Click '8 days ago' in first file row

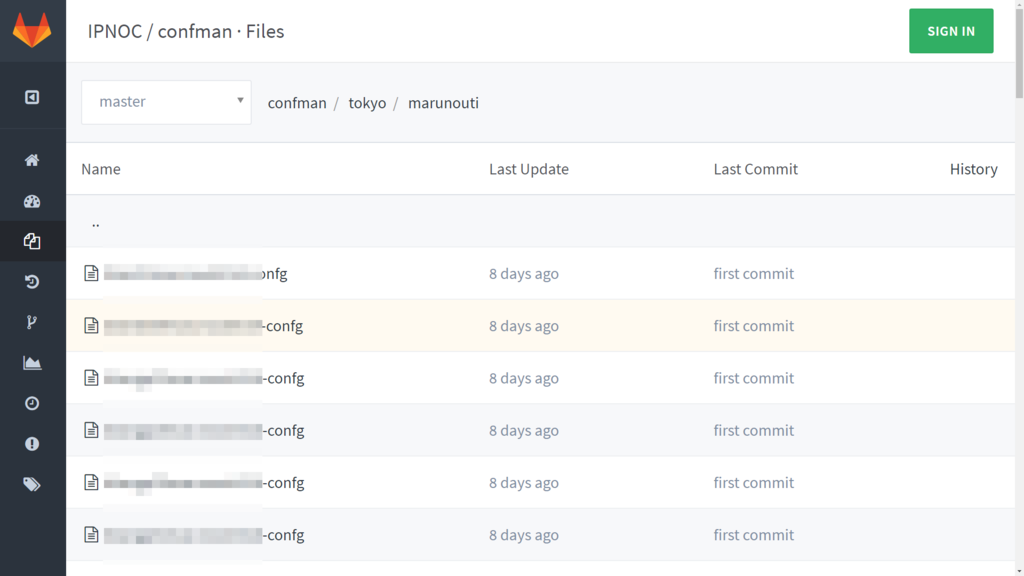524,273
